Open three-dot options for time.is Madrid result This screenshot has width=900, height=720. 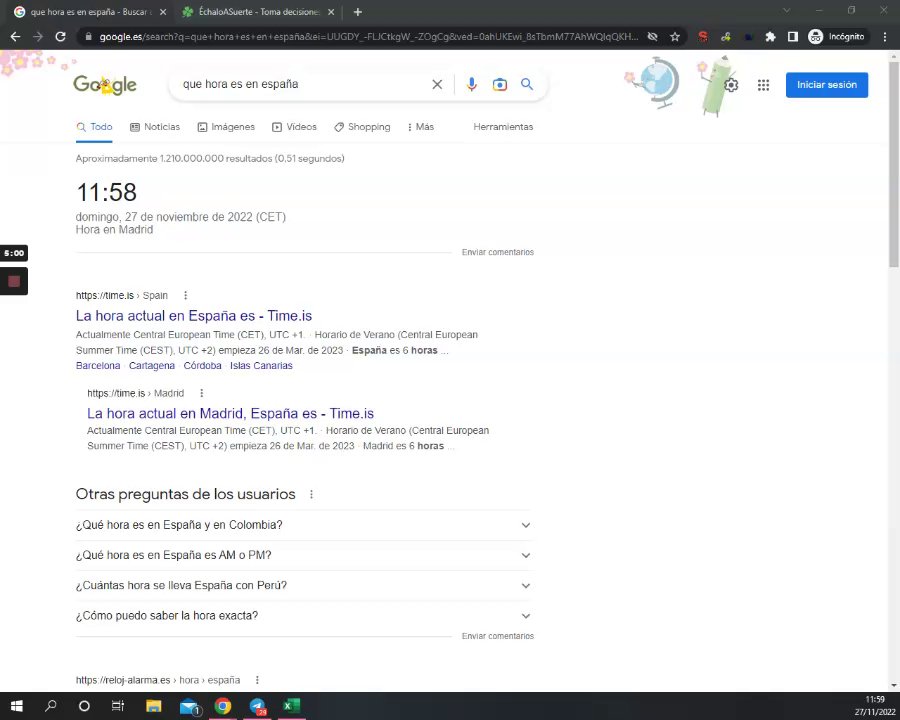pos(201,393)
